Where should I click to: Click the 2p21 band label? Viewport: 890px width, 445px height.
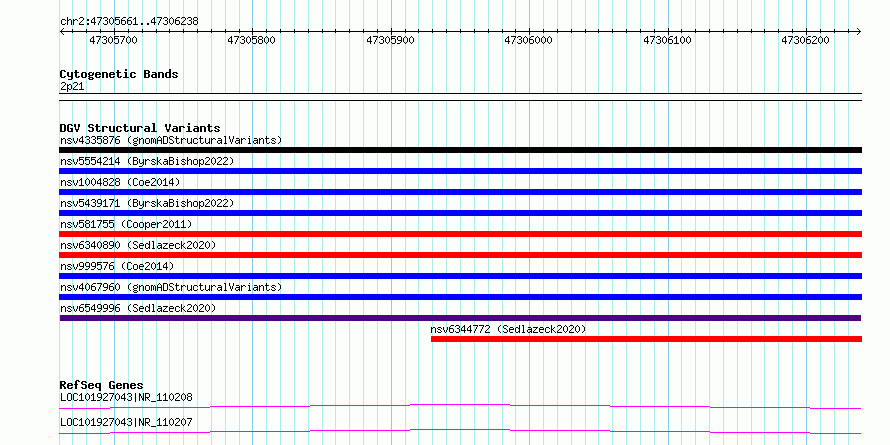[72, 86]
